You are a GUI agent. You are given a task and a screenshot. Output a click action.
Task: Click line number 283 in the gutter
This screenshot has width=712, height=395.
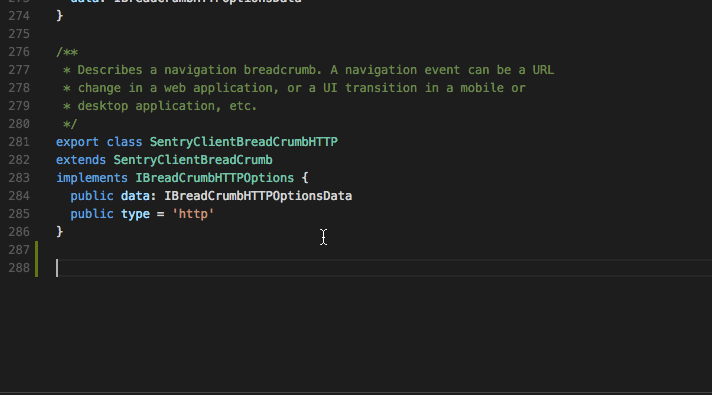click(x=19, y=178)
